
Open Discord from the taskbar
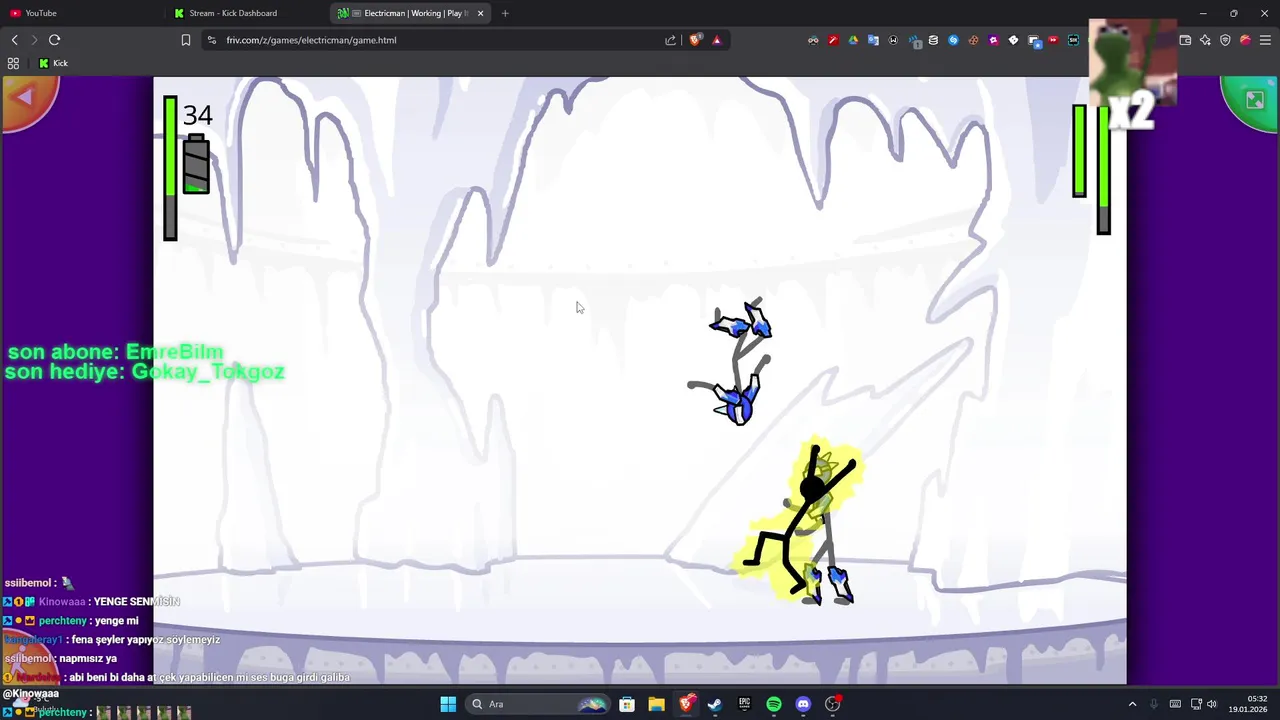pos(803,704)
